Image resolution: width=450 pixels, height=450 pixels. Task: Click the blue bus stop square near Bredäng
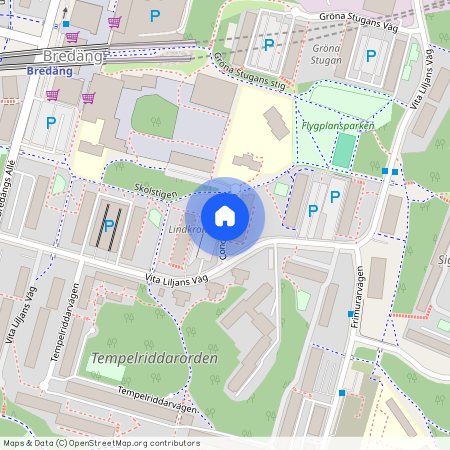(66, 24)
